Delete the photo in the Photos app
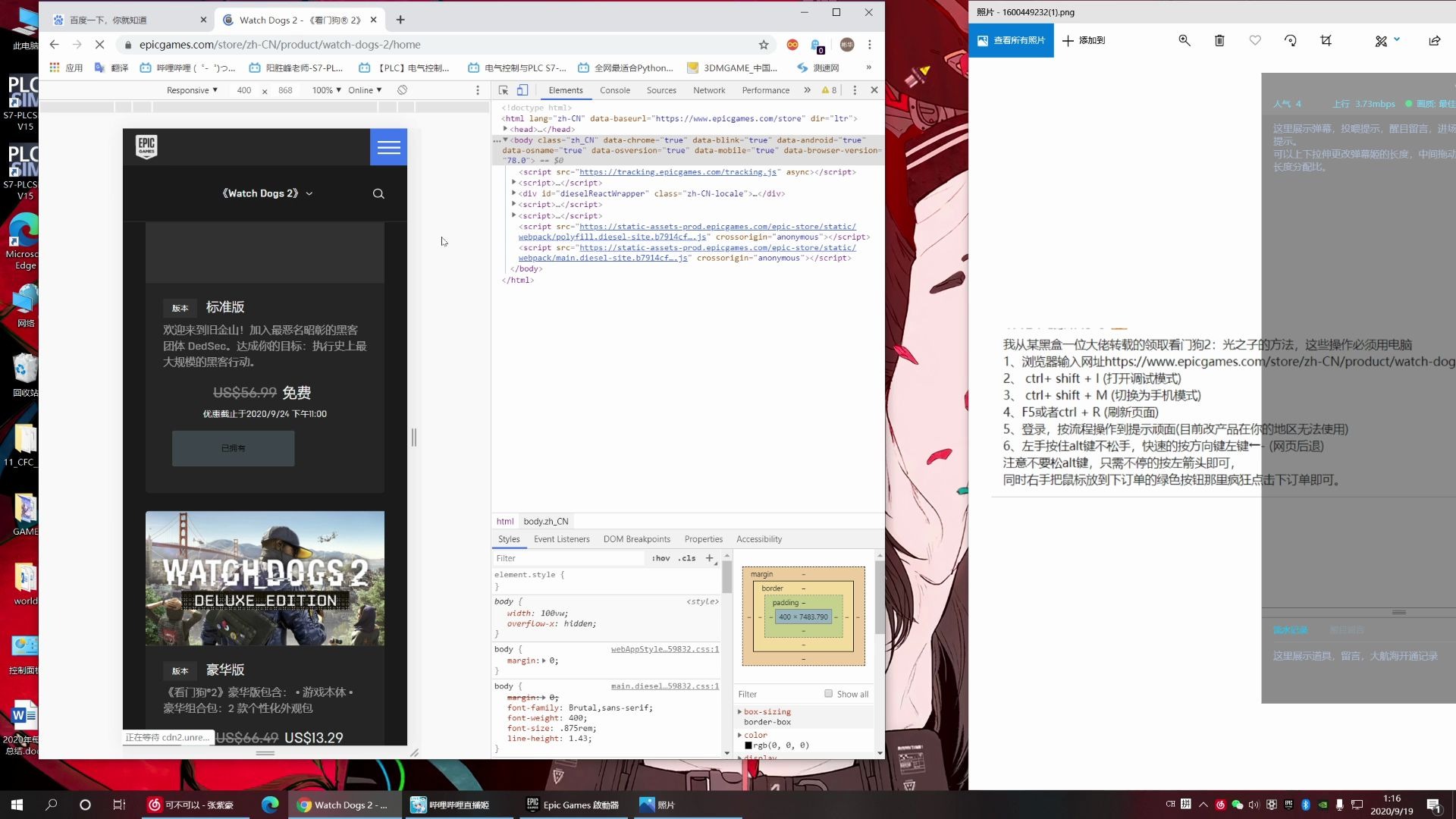Image resolution: width=1456 pixels, height=819 pixels. (x=1219, y=41)
